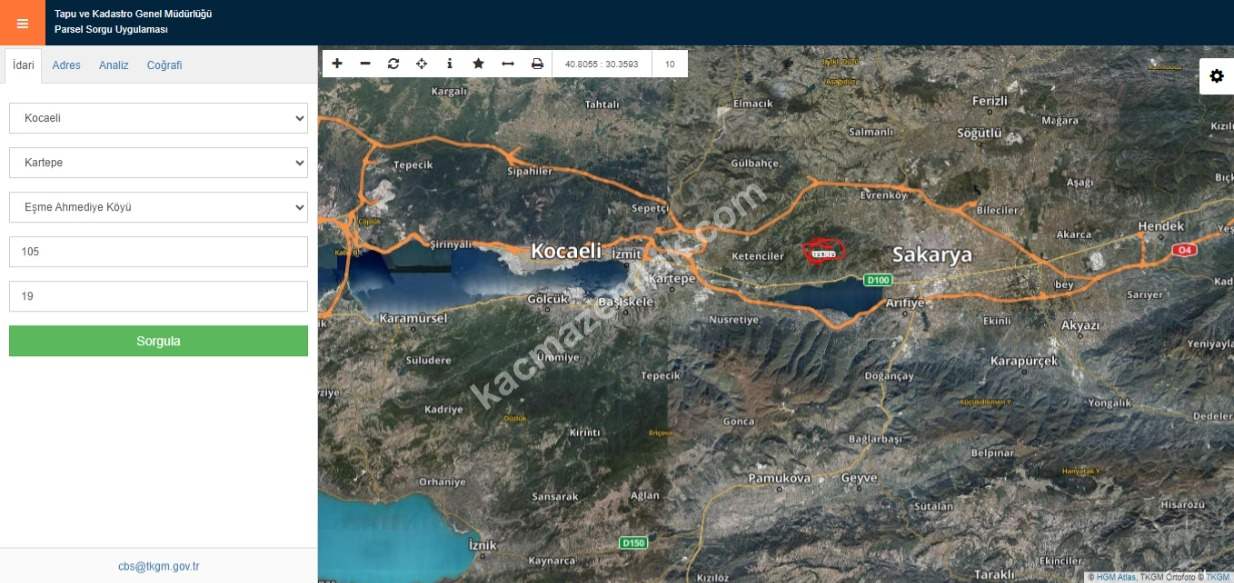The width and height of the screenshot is (1234, 583).
Task: Switch to the Analiz tab
Action: click(113, 65)
